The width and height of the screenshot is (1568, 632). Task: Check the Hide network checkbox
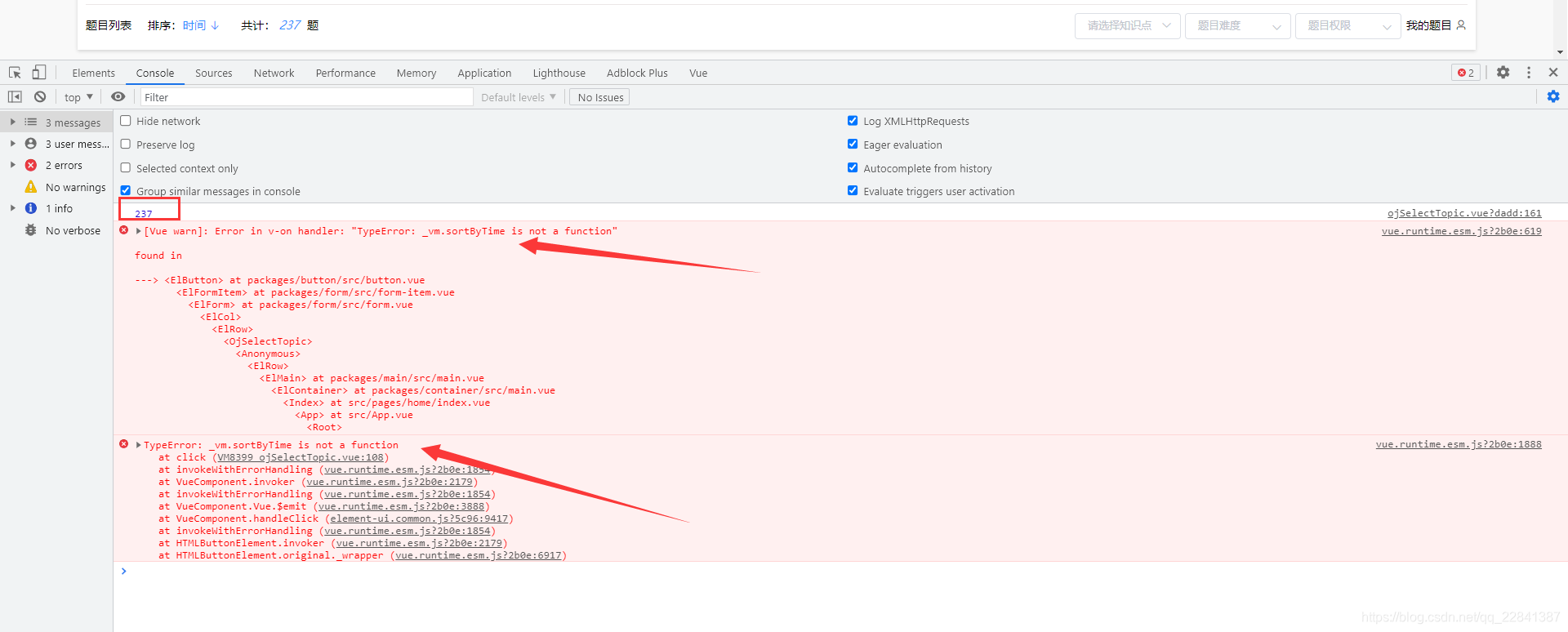pyautogui.click(x=126, y=121)
